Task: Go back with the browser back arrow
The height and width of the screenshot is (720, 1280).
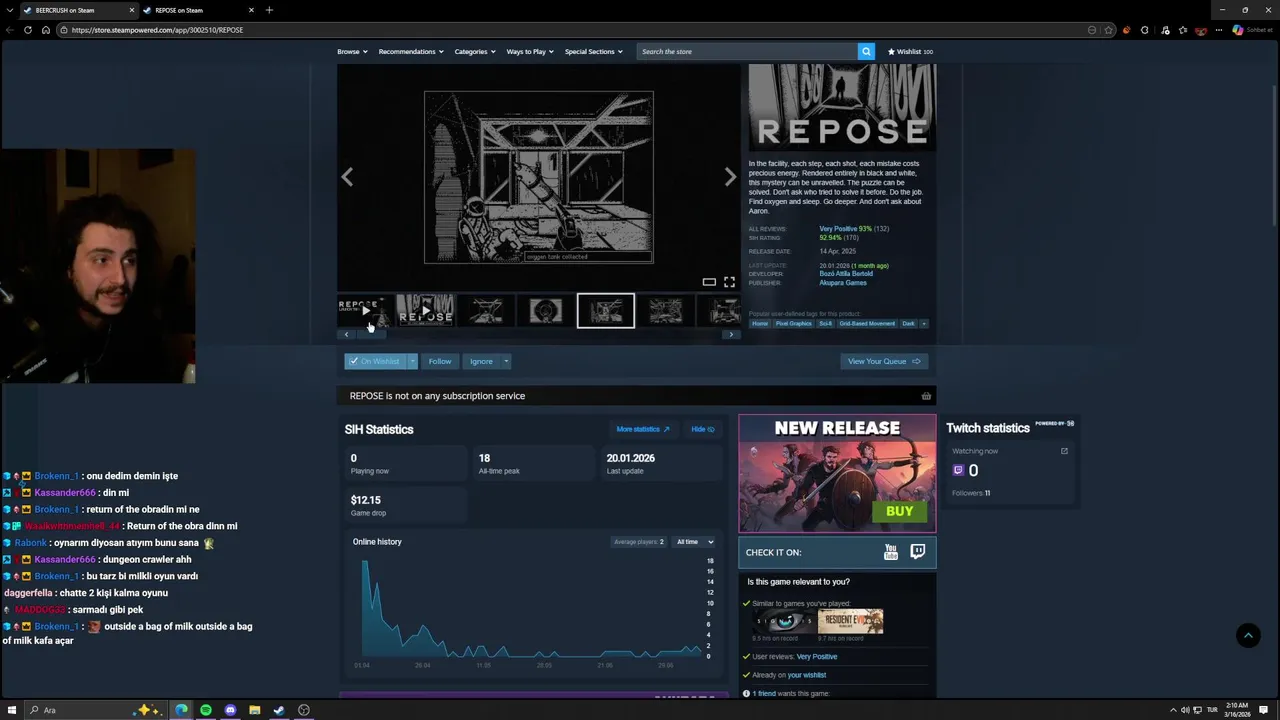Action: 10,30
